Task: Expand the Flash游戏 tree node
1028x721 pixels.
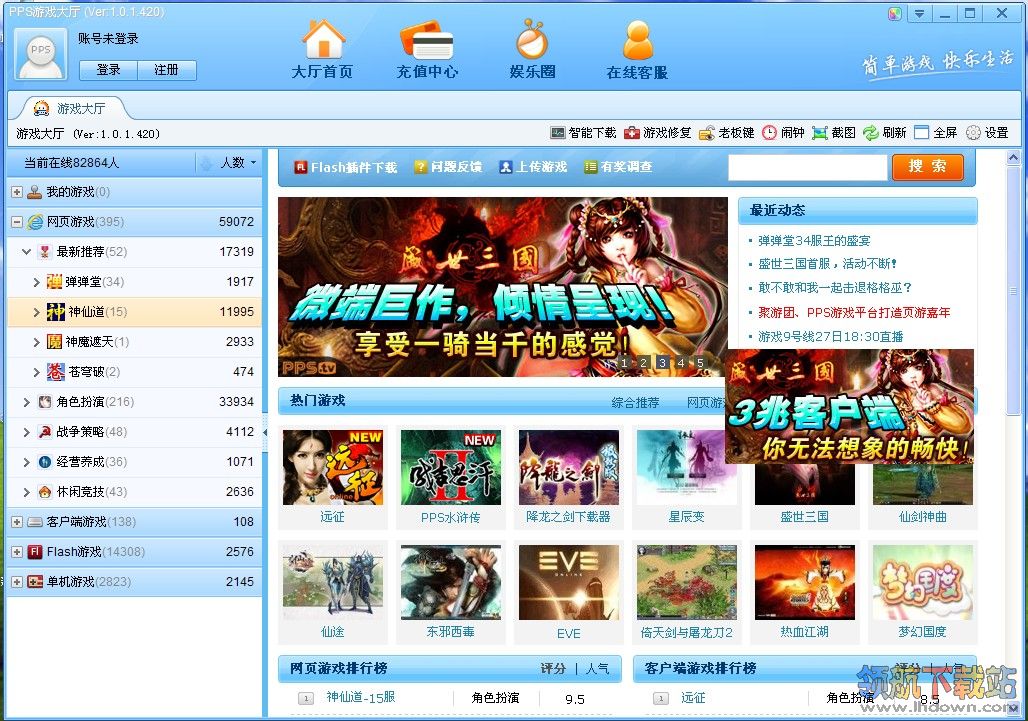Action: (x=17, y=552)
